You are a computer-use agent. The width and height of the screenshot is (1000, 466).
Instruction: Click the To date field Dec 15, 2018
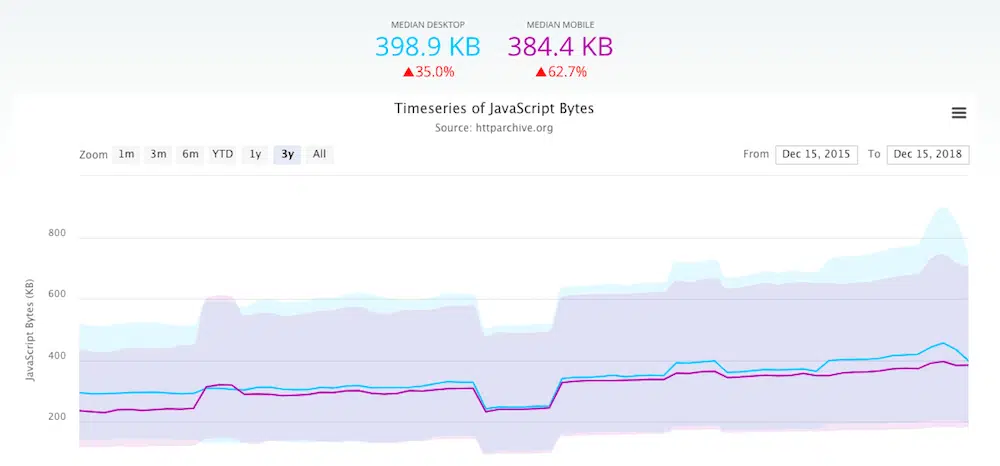point(927,154)
